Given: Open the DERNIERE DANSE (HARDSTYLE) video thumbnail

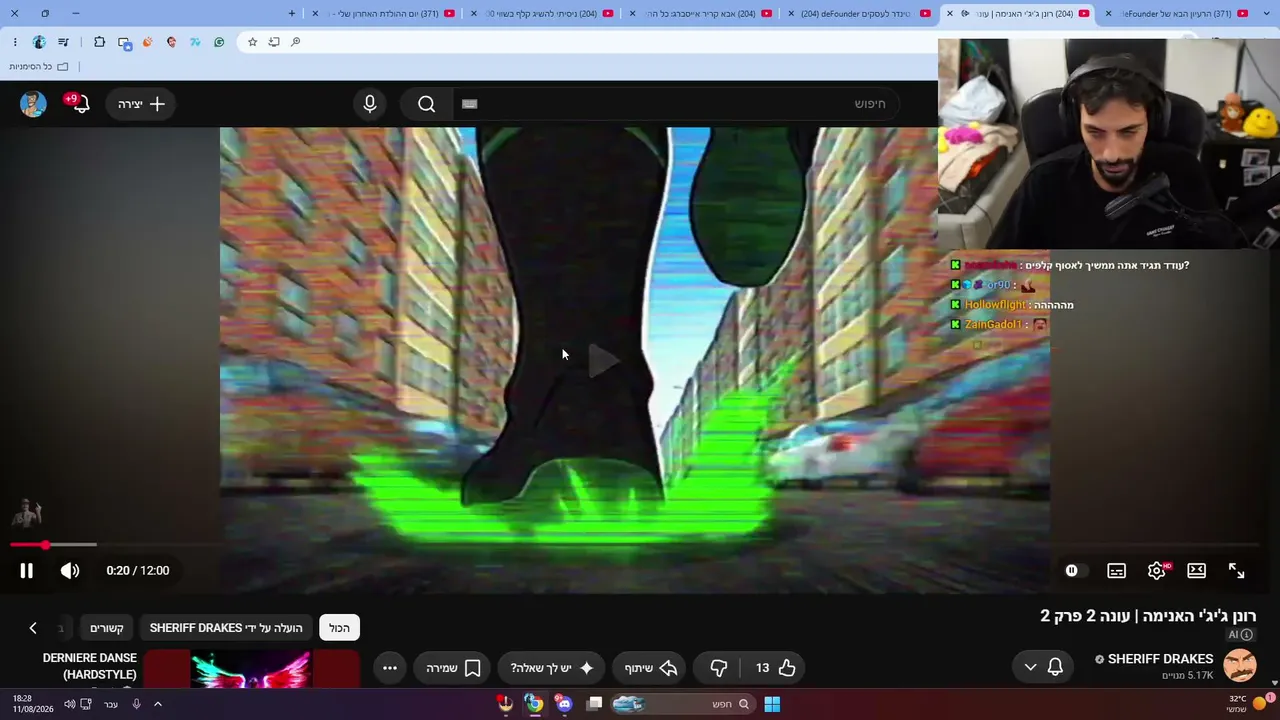Looking at the screenshot, I should [x=251, y=669].
